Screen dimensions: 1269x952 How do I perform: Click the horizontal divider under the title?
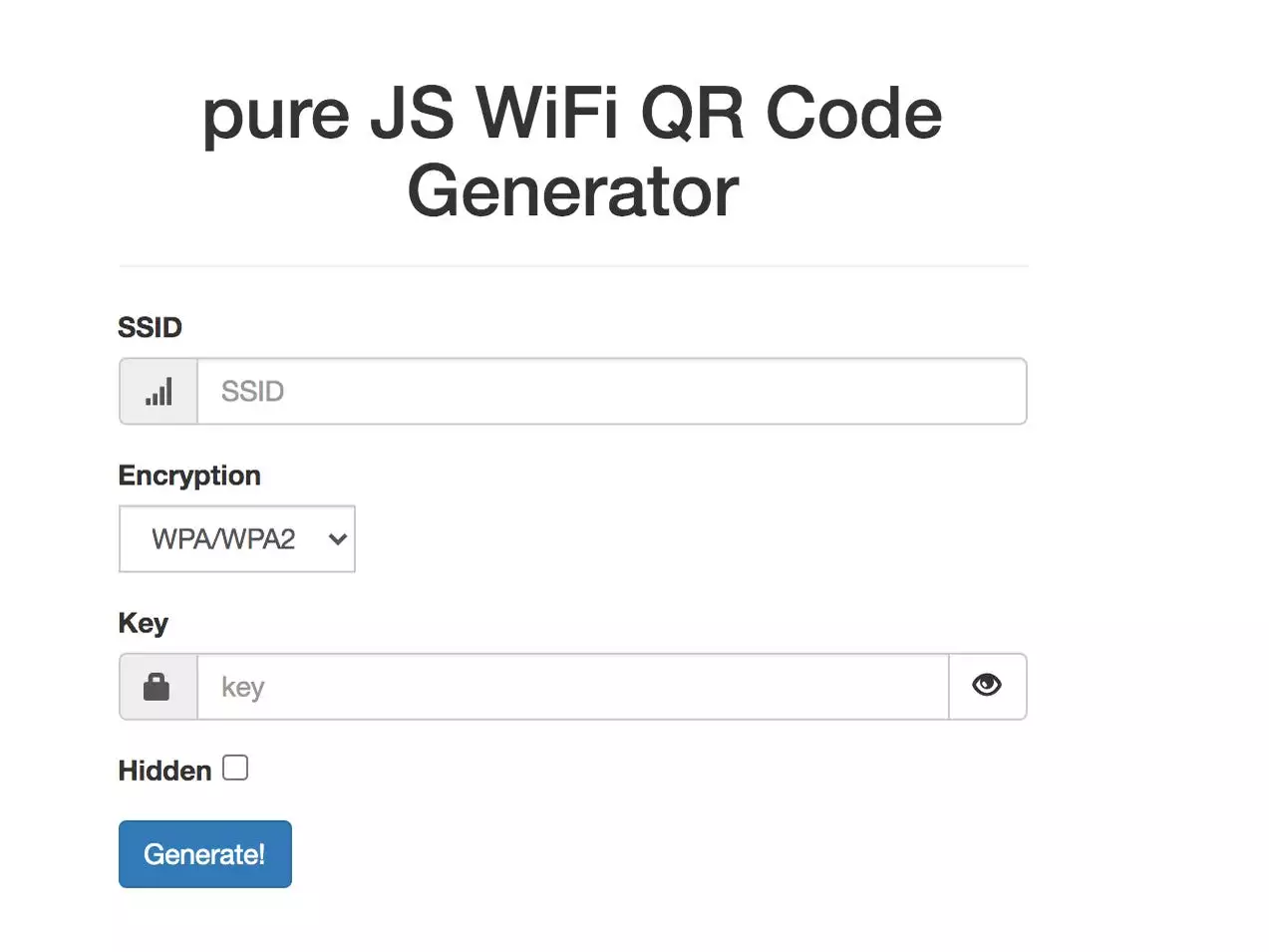tap(573, 266)
